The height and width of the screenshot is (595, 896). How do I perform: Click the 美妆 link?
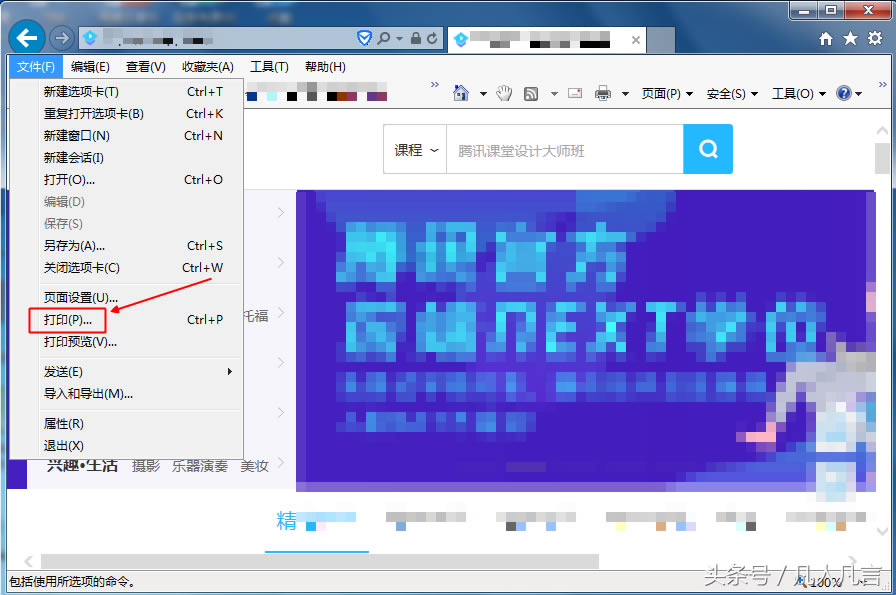(255, 465)
